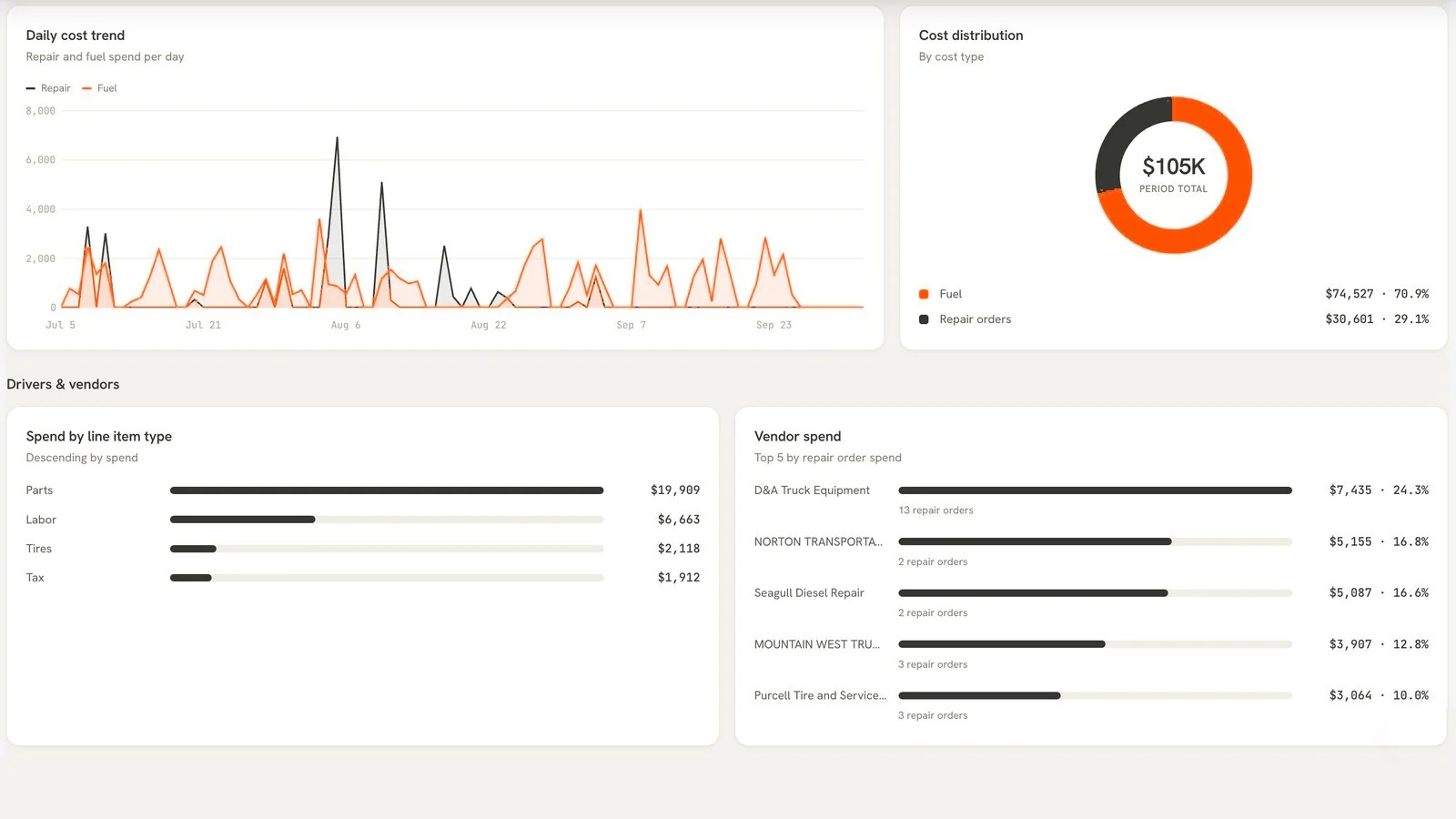Select the Parts spend progress bar

387,490
